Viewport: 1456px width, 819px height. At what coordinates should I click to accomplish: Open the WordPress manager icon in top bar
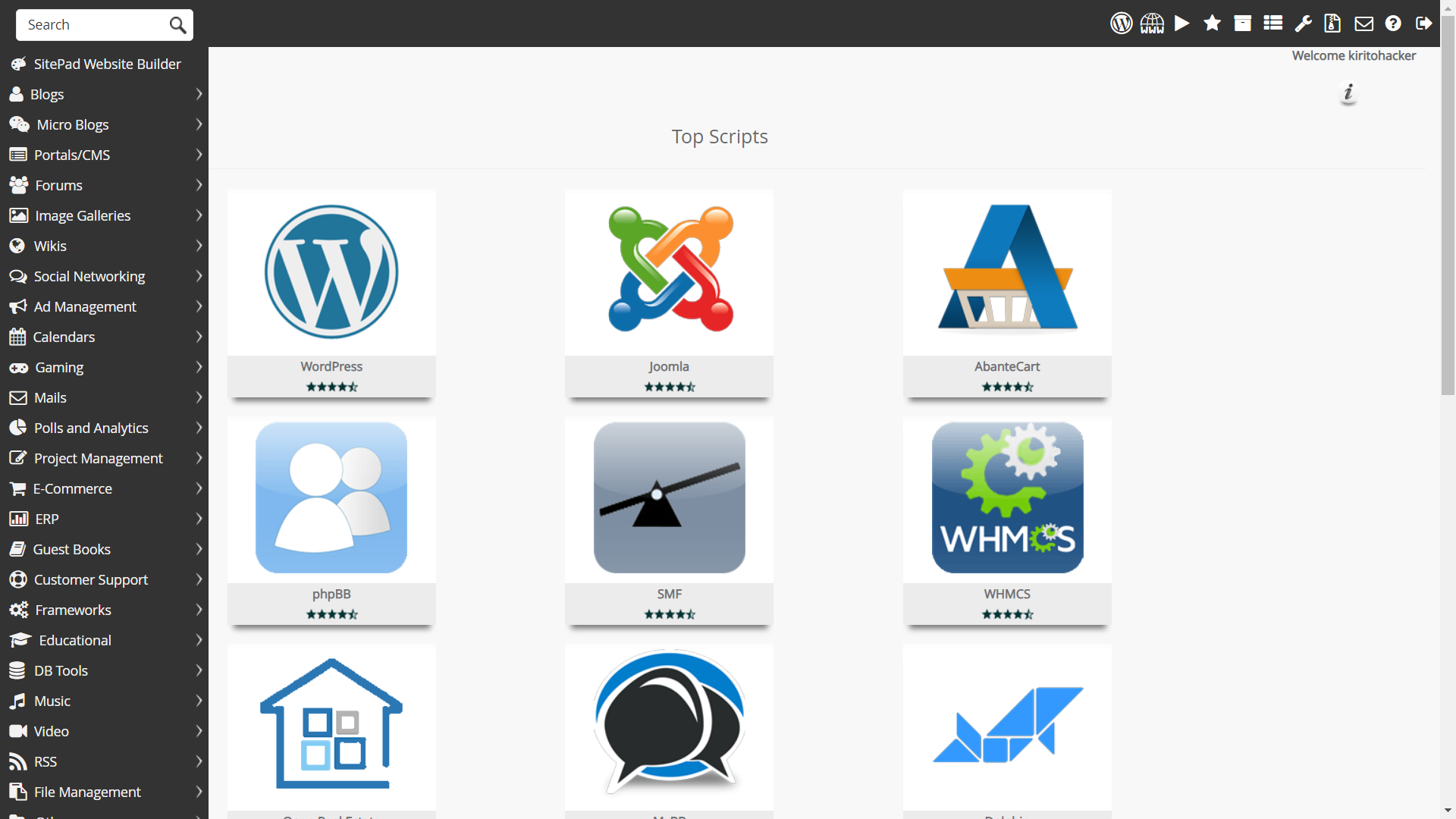1121,24
